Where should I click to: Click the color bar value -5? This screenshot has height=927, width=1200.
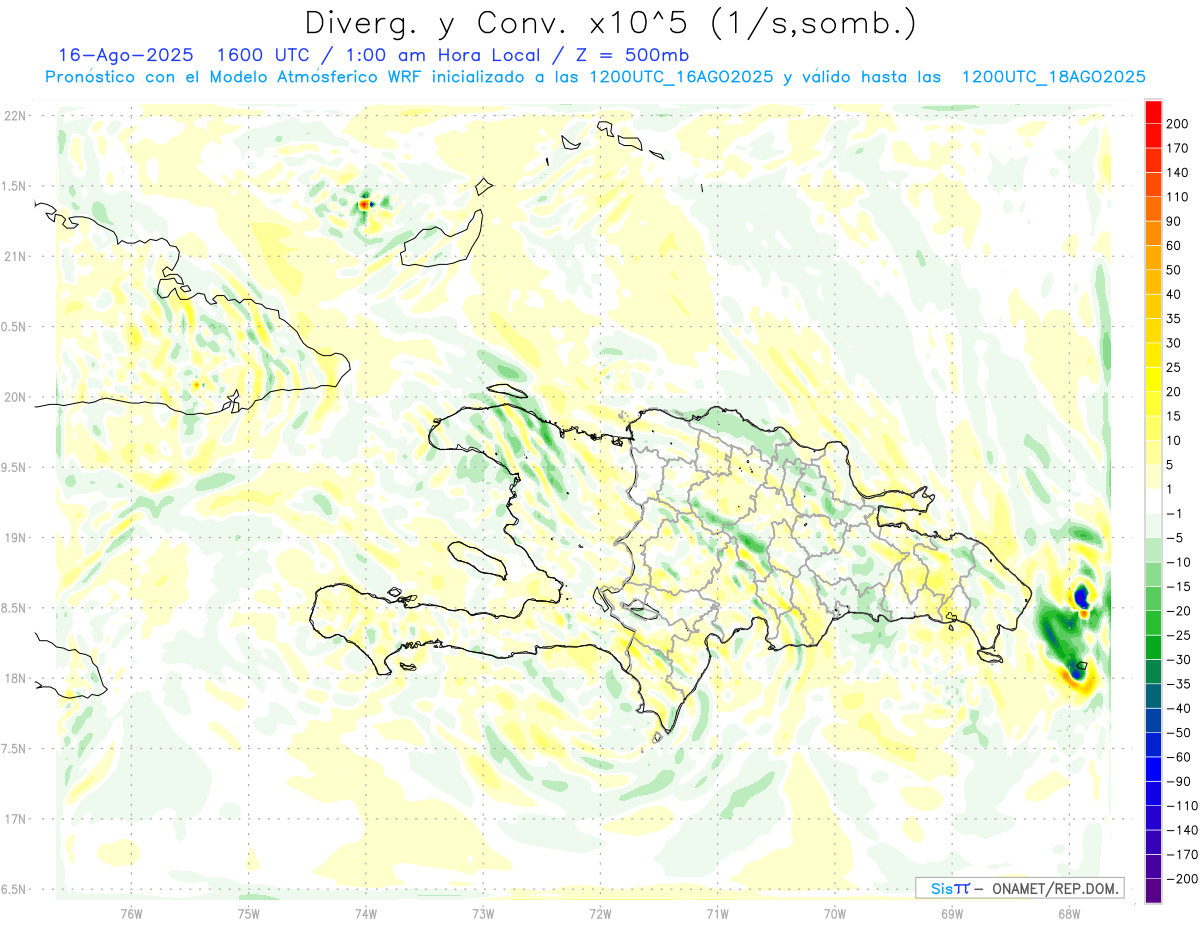pos(1176,538)
